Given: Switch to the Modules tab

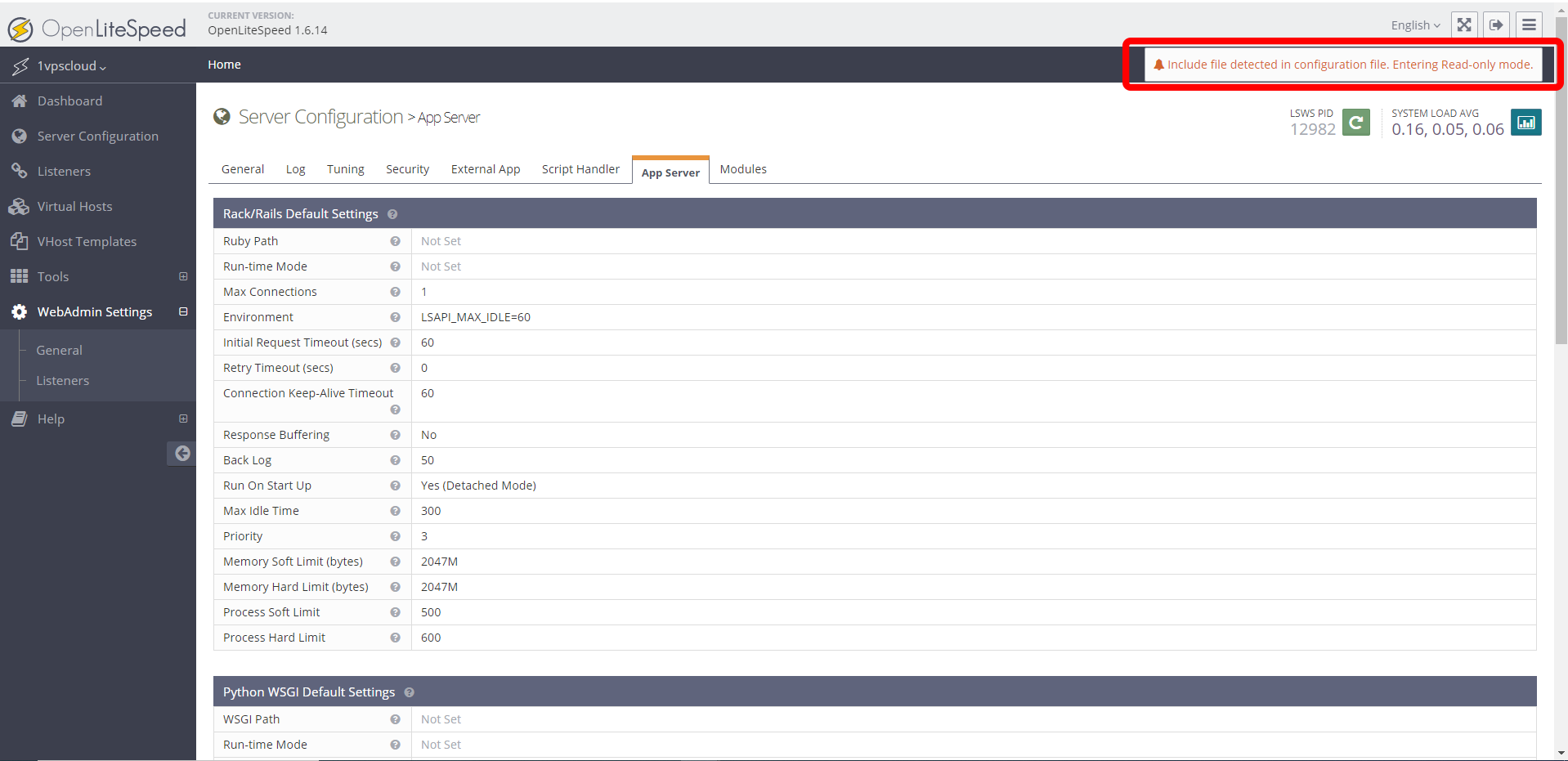Looking at the screenshot, I should (x=743, y=169).
